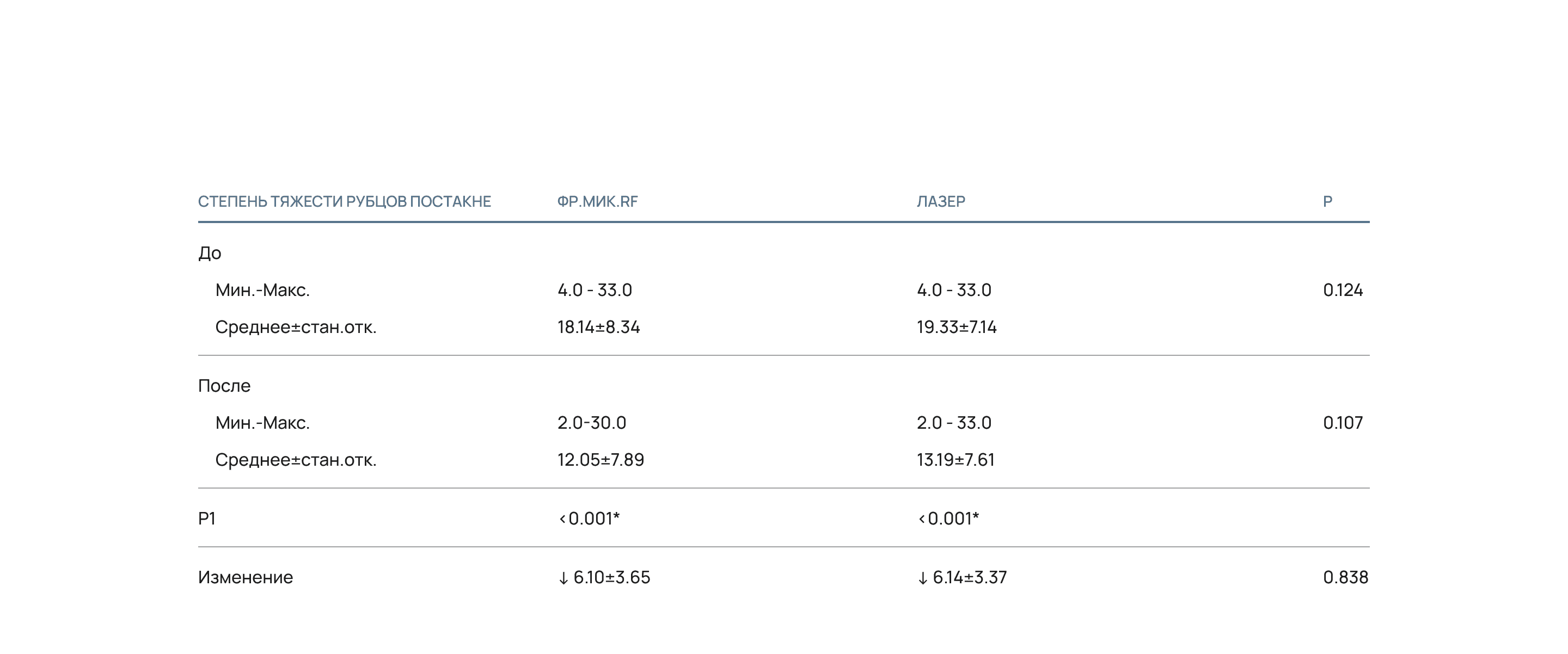Click the 18.14±8.34 mean value

pyautogui.click(x=598, y=328)
